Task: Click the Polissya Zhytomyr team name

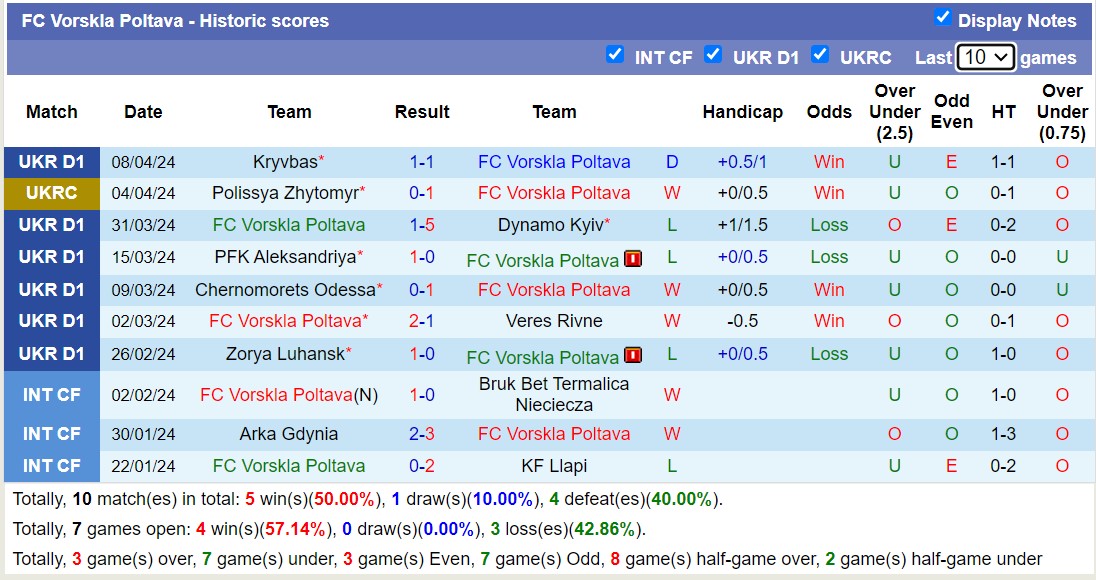Action: pos(286,192)
